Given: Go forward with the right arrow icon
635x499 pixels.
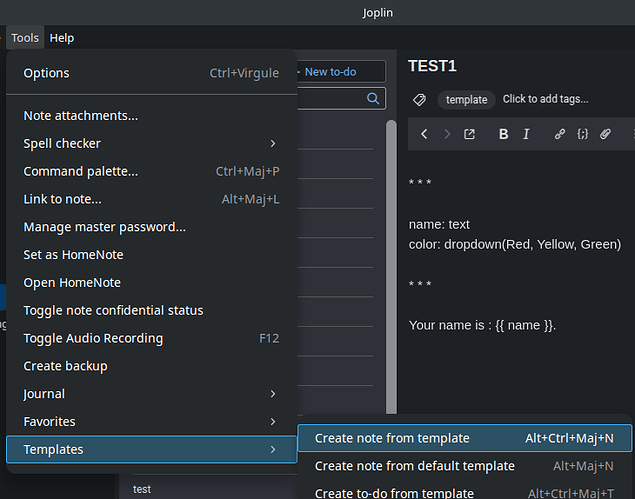Looking at the screenshot, I should 447,134.
